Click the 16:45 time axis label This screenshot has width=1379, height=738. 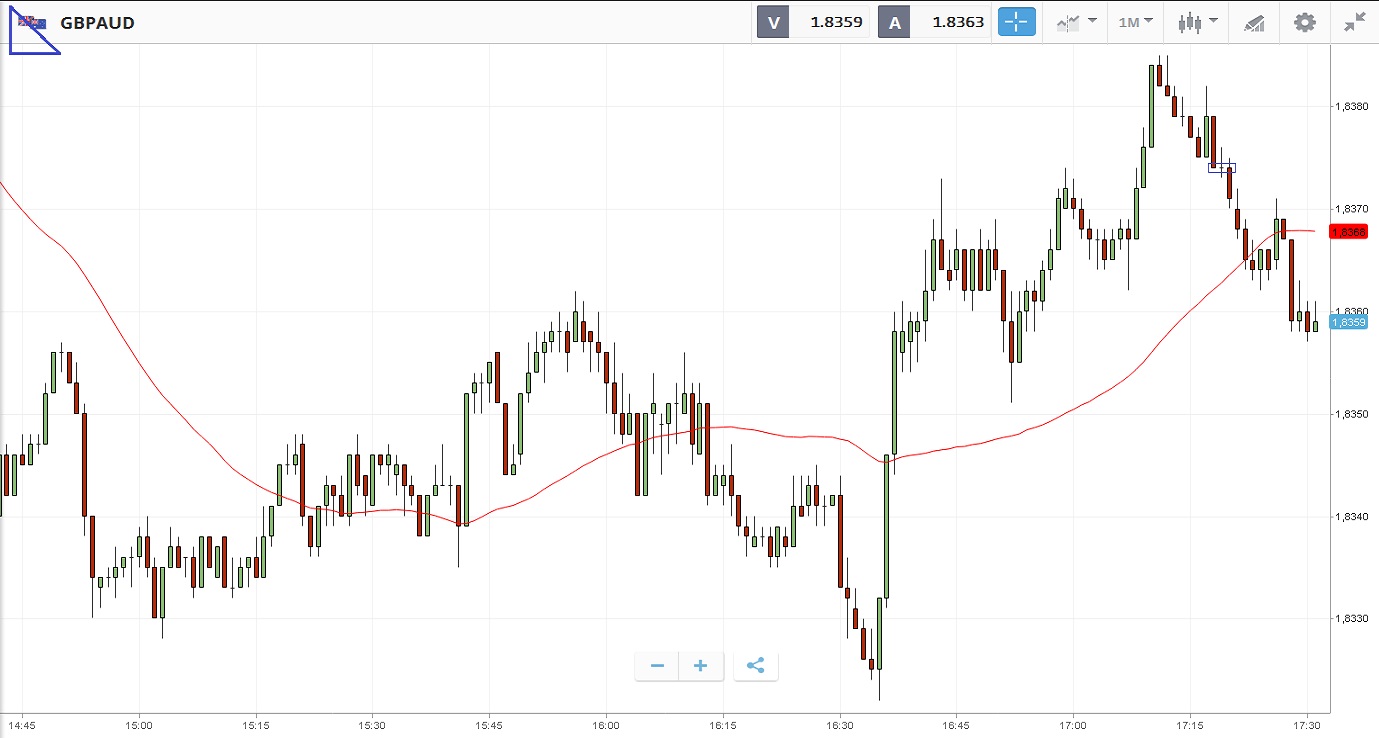pyautogui.click(x=956, y=724)
